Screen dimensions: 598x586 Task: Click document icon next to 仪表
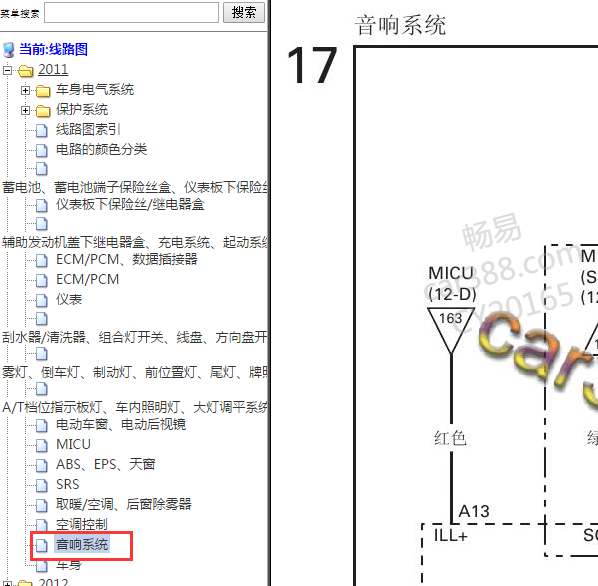[42, 300]
